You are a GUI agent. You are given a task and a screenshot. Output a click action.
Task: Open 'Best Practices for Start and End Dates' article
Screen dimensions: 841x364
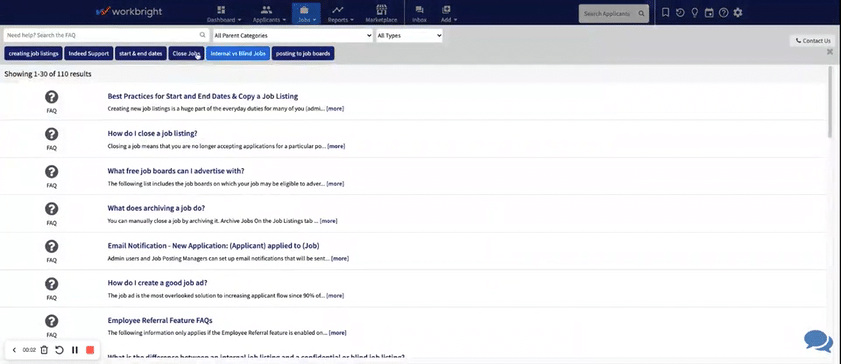[203, 96]
